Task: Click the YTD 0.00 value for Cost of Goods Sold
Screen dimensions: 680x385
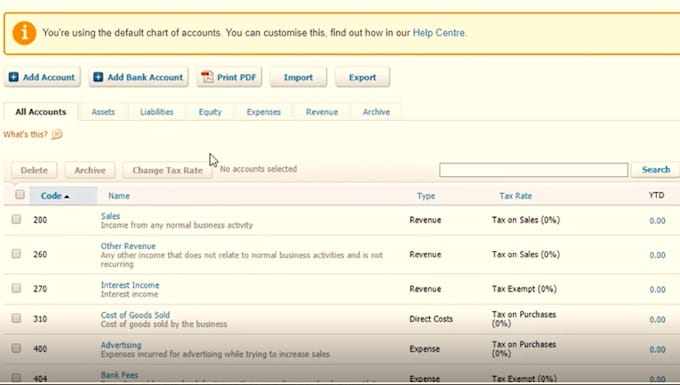Action: click(657, 320)
